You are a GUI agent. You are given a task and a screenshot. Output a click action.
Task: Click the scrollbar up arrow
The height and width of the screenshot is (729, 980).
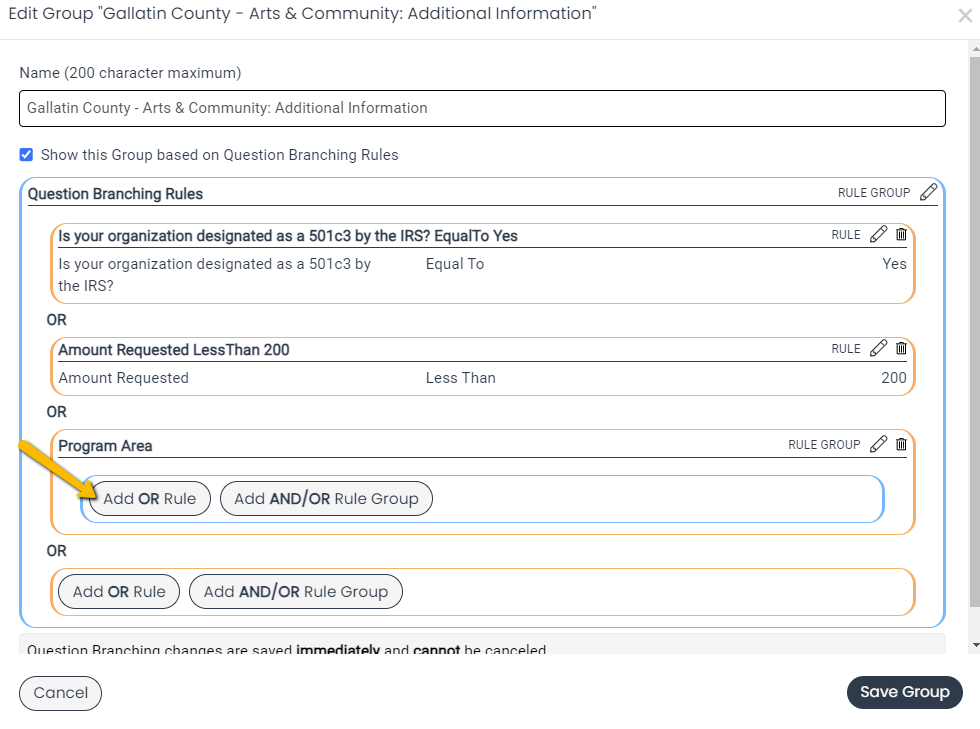tap(975, 48)
